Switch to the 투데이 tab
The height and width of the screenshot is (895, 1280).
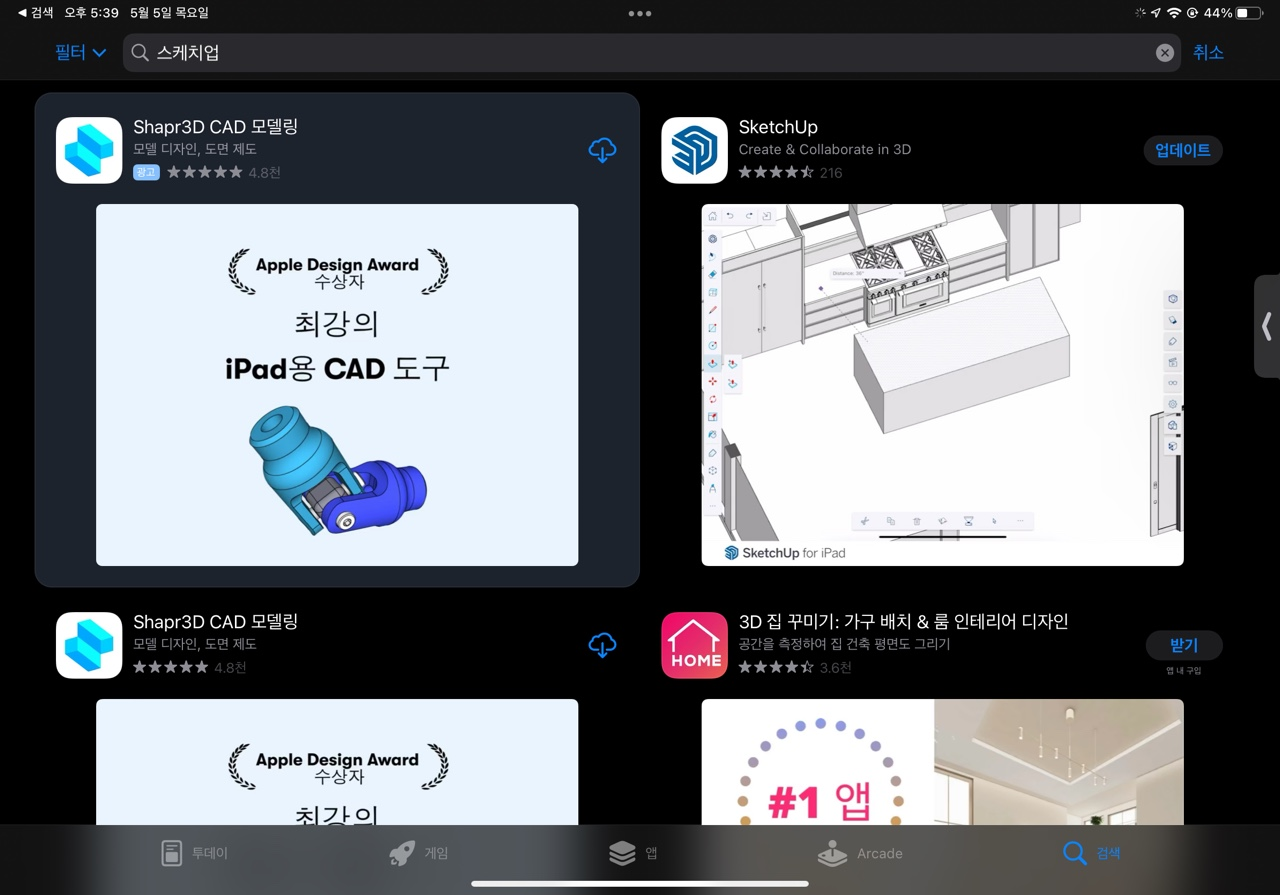195,853
